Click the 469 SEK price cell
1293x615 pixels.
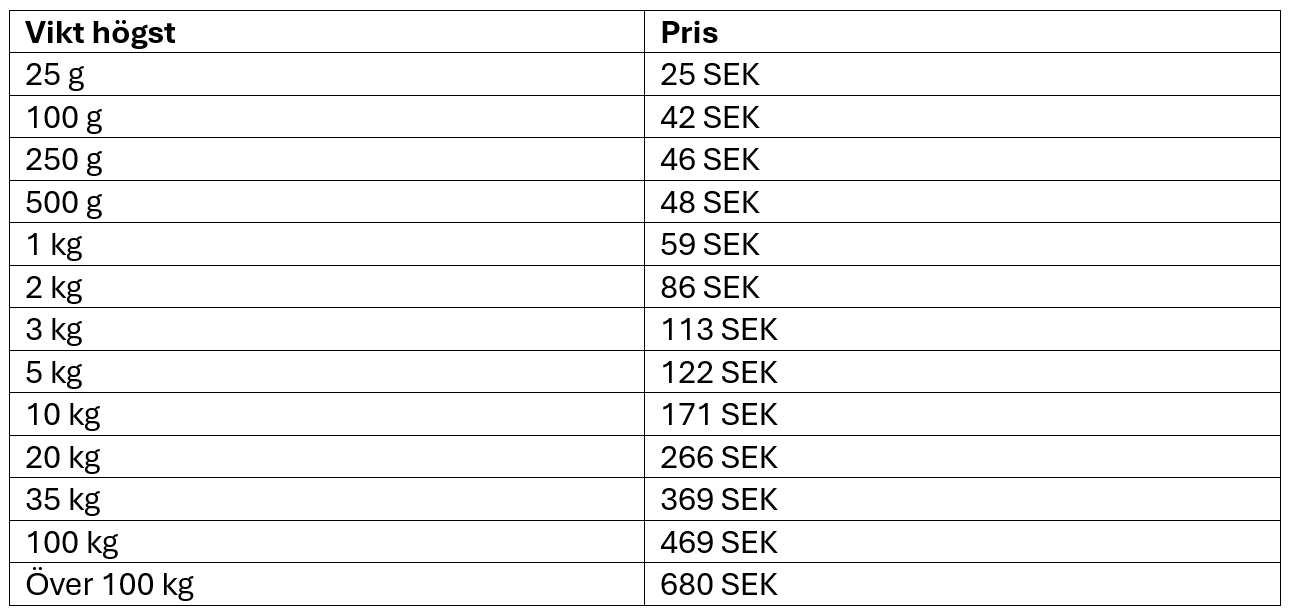point(718,543)
